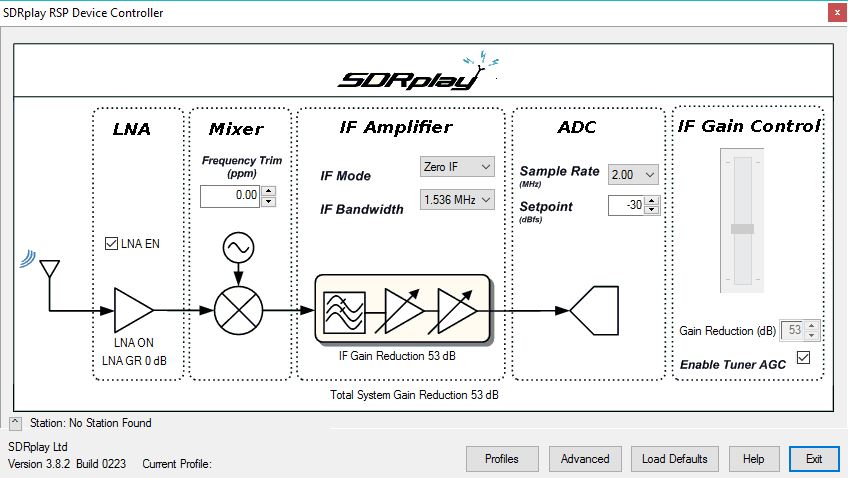Open the Sample Rate dropdown
Image resolution: width=848 pixels, height=478 pixels.
(633, 175)
